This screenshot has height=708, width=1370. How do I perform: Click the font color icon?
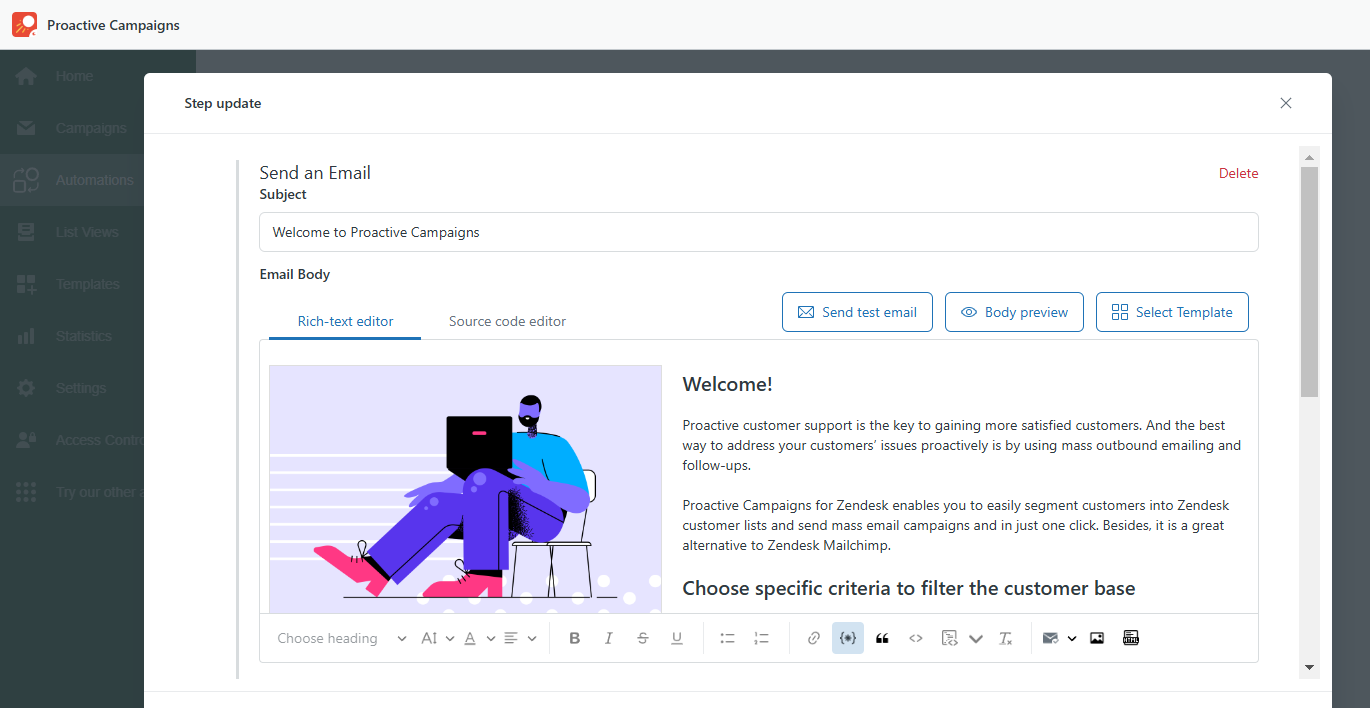click(470, 638)
